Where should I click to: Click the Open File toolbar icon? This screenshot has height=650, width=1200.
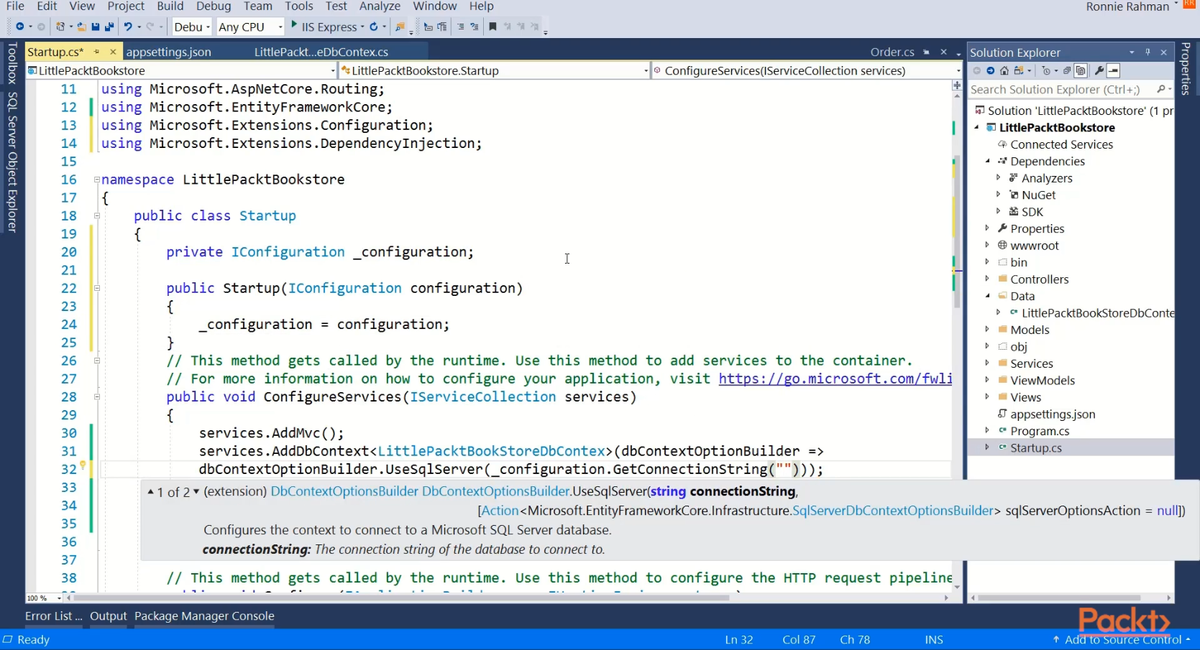(82, 26)
